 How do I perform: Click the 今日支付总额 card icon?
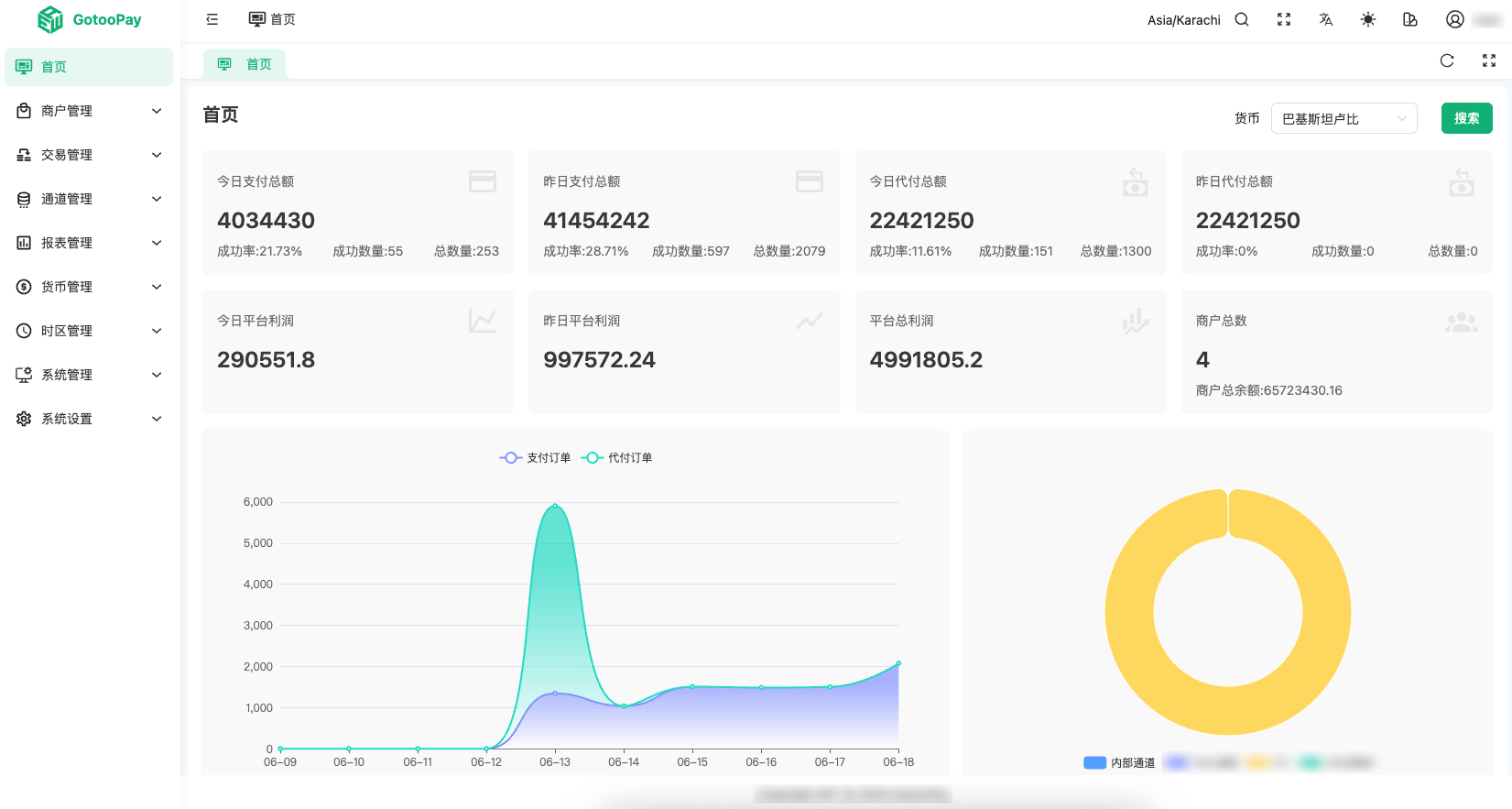[x=483, y=181]
